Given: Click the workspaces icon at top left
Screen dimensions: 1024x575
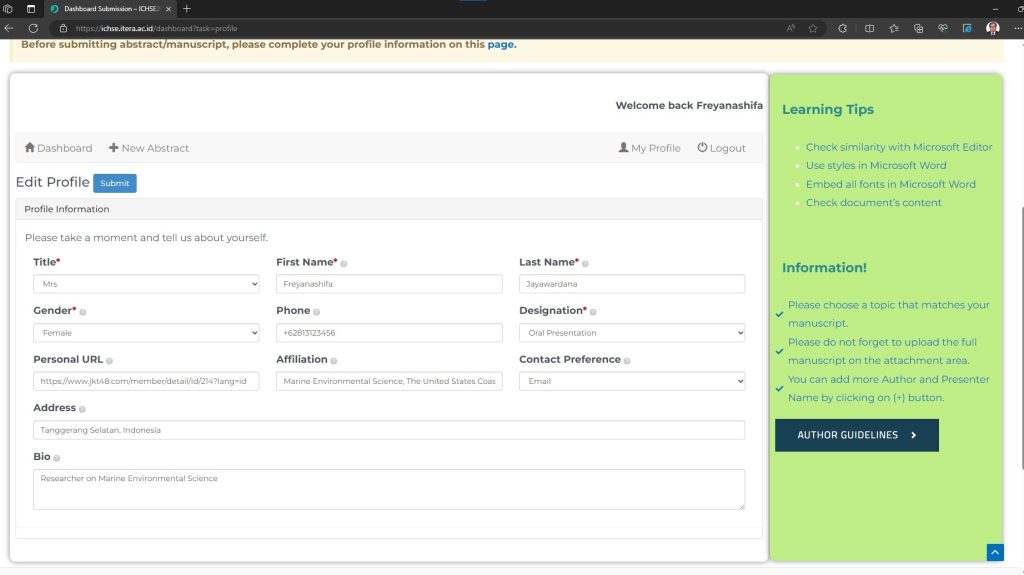Looking at the screenshot, I should coord(8,9).
